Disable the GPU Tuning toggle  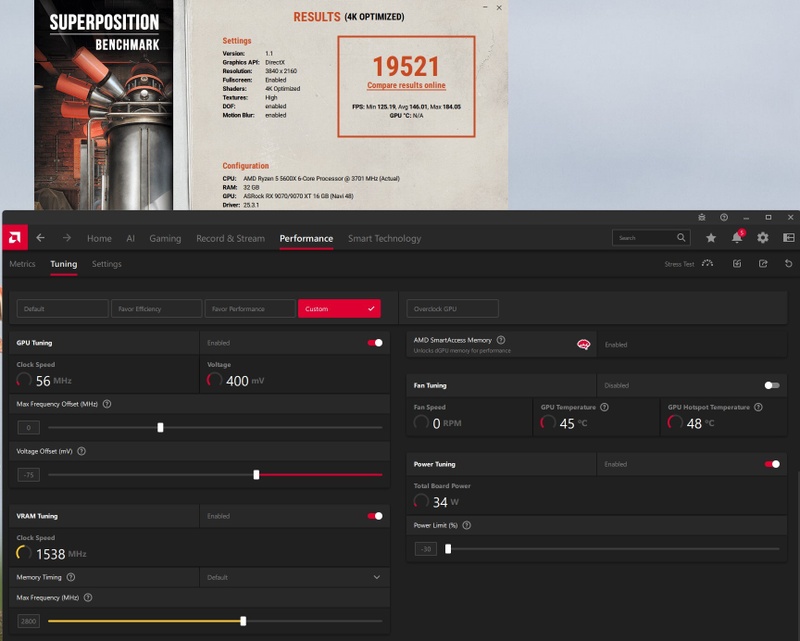[x=375, y=343]
